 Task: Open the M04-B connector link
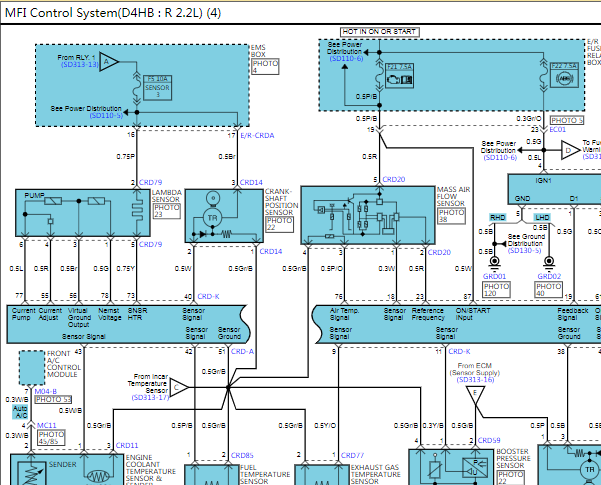pyautogui.click(x=46, y=391)
